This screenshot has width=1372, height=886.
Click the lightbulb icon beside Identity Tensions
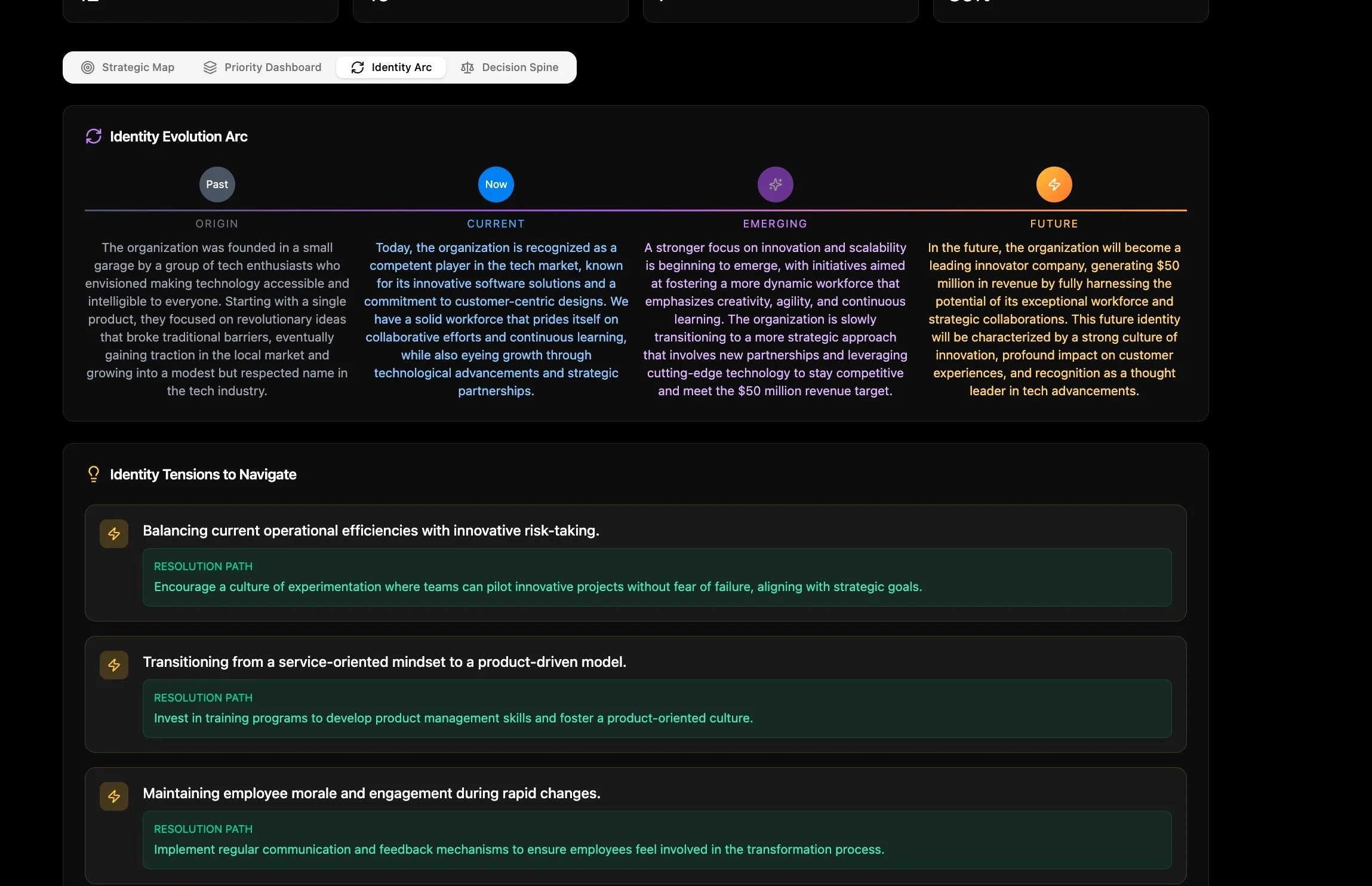pos(94,474)
